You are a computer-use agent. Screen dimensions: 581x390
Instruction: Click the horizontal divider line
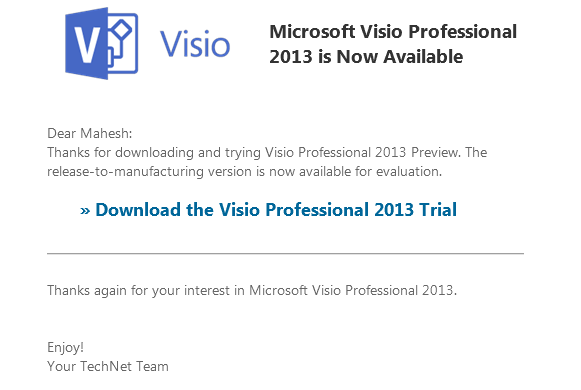click(285, 254)
